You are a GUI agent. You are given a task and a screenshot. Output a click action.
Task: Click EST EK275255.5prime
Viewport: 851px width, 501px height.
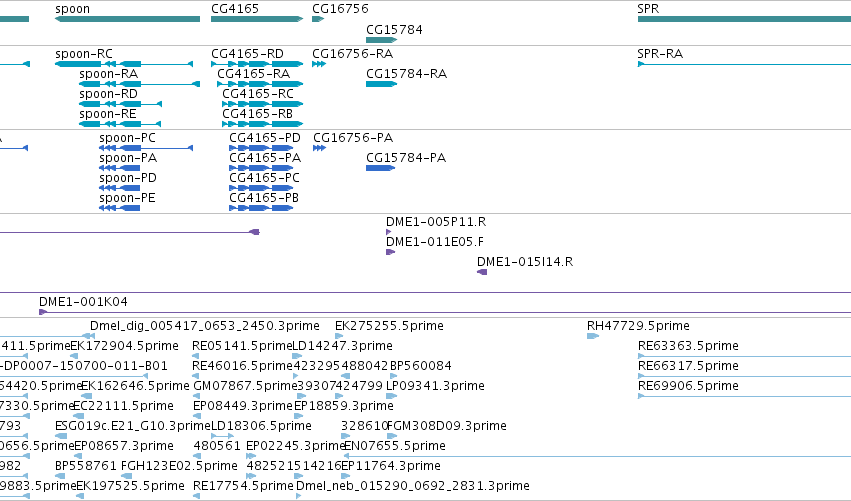tap(389, 326)
